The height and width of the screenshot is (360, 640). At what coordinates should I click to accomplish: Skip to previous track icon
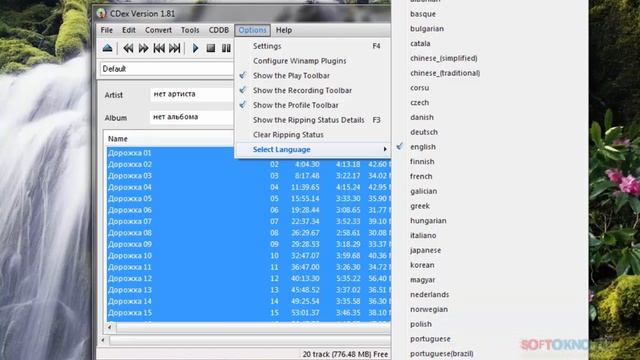(159, 48)
